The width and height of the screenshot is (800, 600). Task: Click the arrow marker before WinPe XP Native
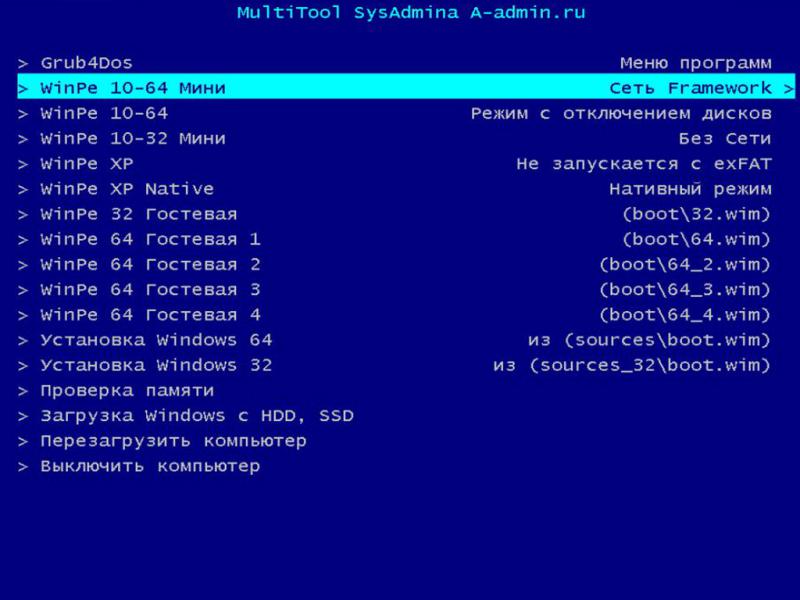[22, 190]
